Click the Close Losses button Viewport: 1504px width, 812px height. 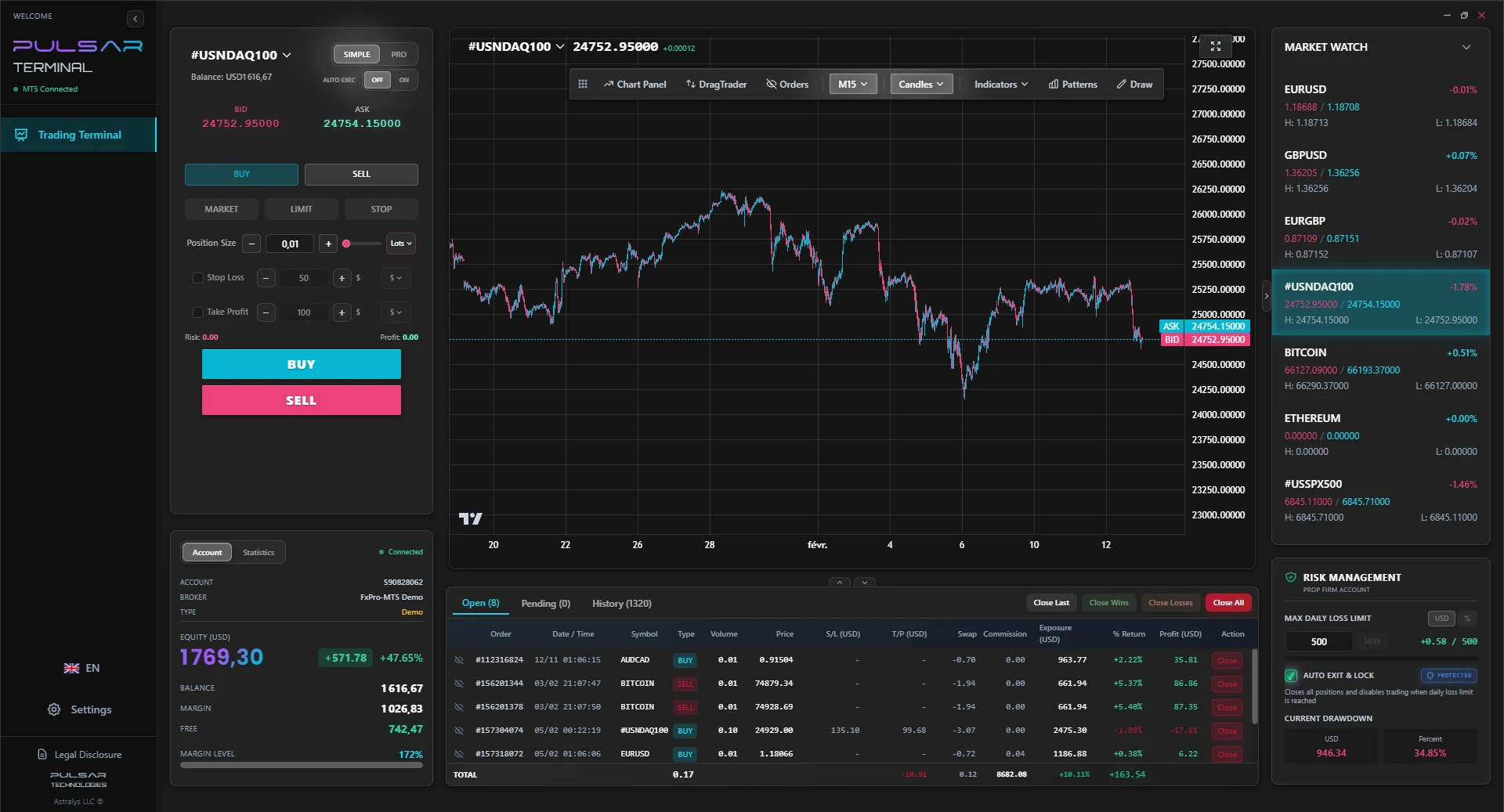1170,603
